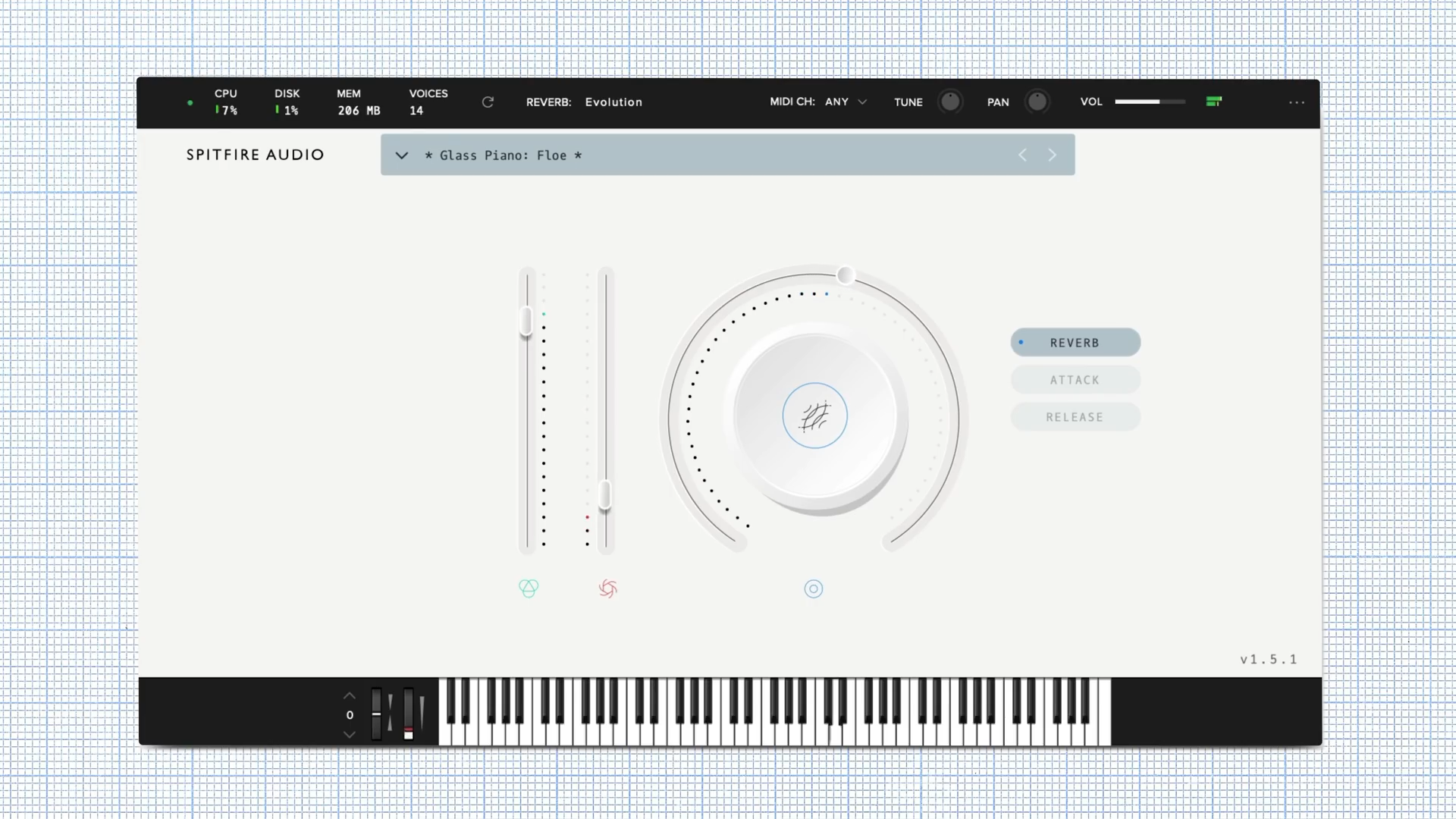Go to the next preset arrow
The height and width of the screenshot is (819, 1456).
pyautogui.click(x=1052, y=155)
